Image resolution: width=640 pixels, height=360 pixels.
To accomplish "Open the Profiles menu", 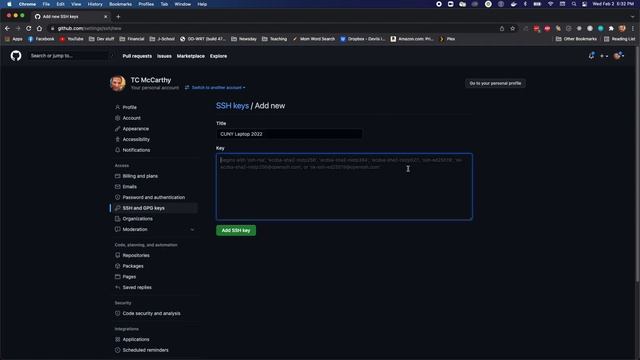I will click(146, 4).
